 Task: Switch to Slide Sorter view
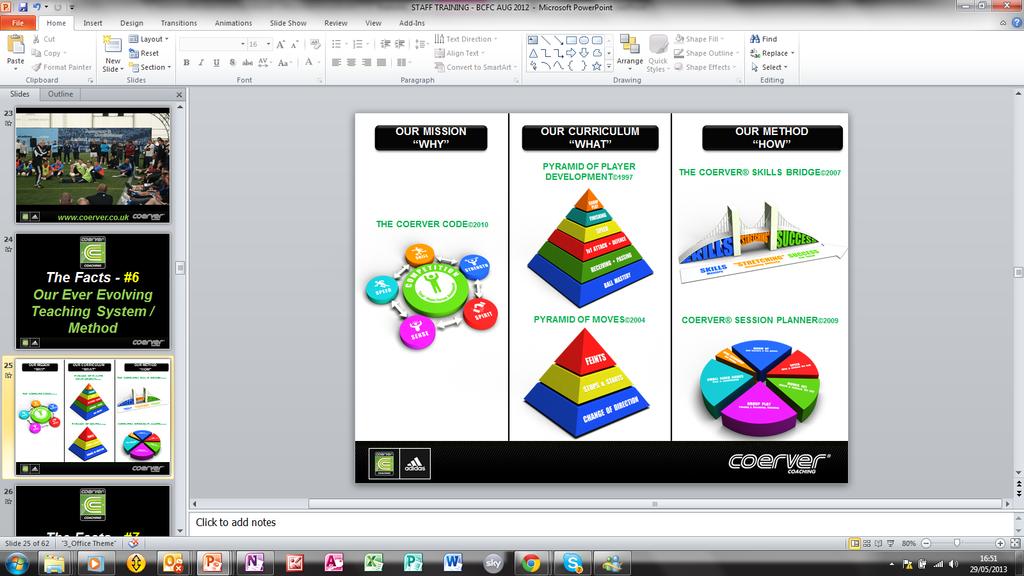(867, 543)
